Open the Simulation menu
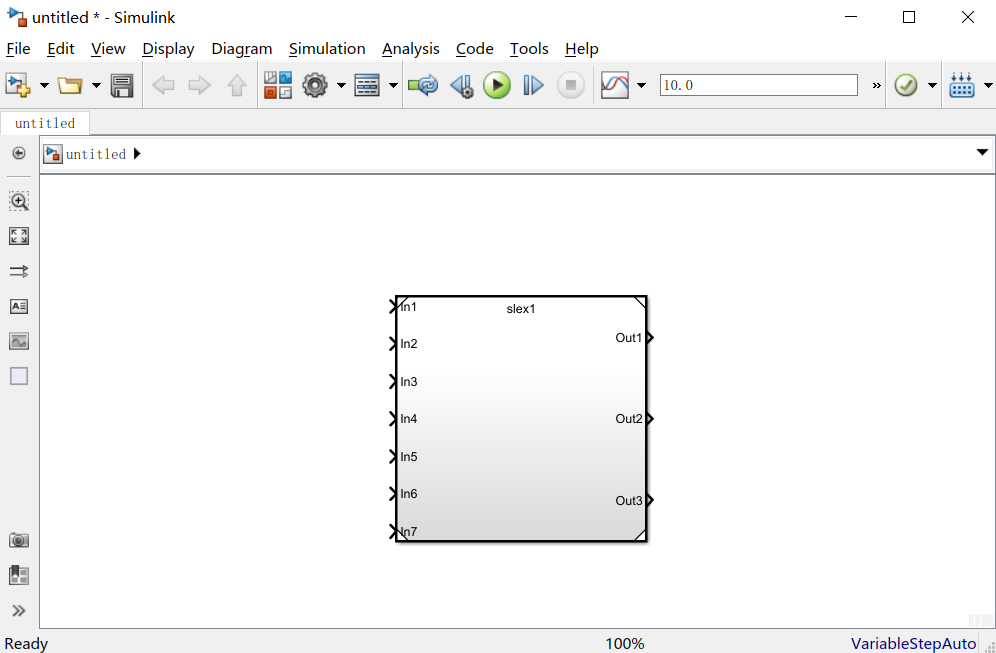Viewport: 996px width, 653px height. point(327,49)
